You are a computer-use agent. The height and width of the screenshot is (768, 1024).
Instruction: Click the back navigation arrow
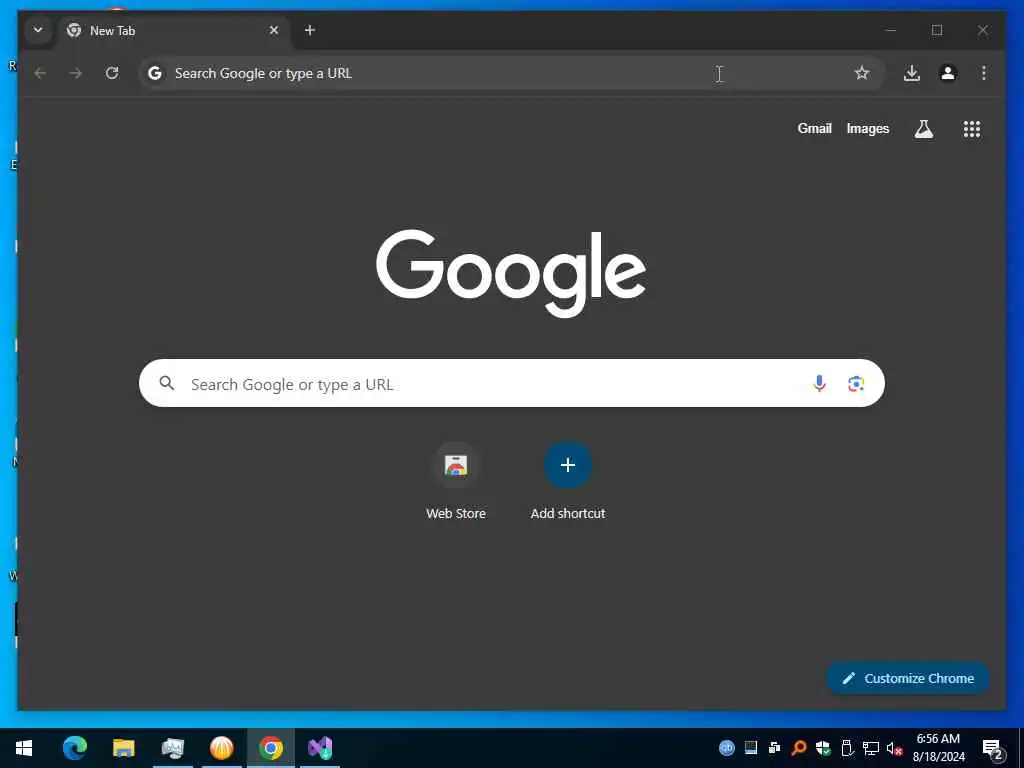[x=40, y=73]
